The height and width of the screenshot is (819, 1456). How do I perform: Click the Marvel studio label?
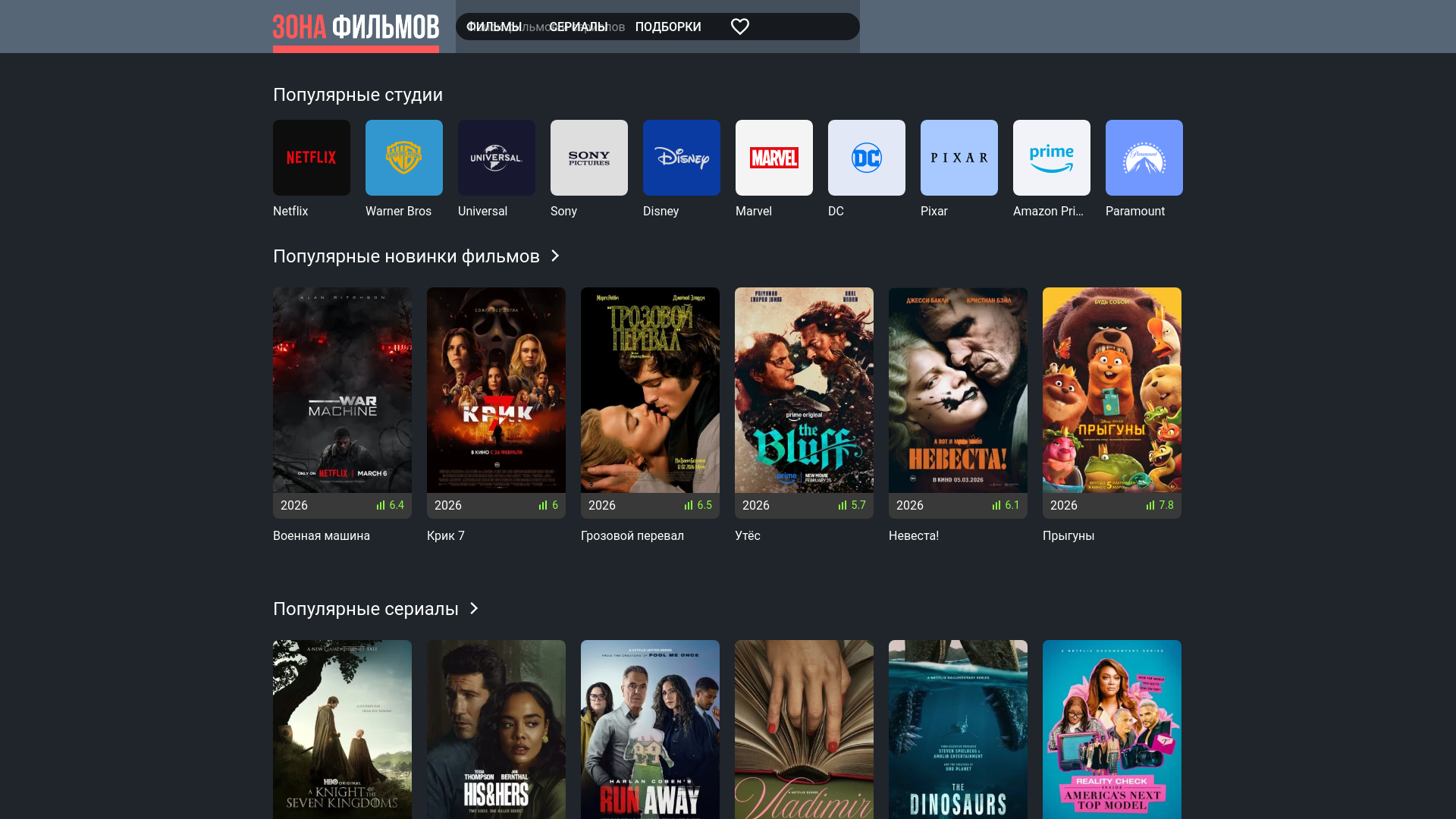tap(754, 212)
